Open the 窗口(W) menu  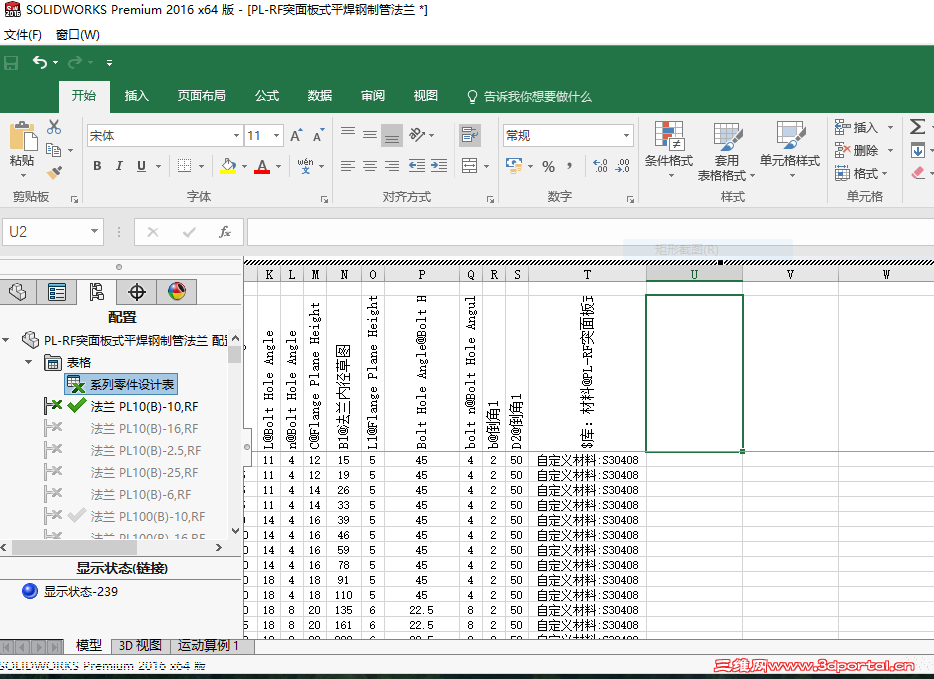coord(77,35)
